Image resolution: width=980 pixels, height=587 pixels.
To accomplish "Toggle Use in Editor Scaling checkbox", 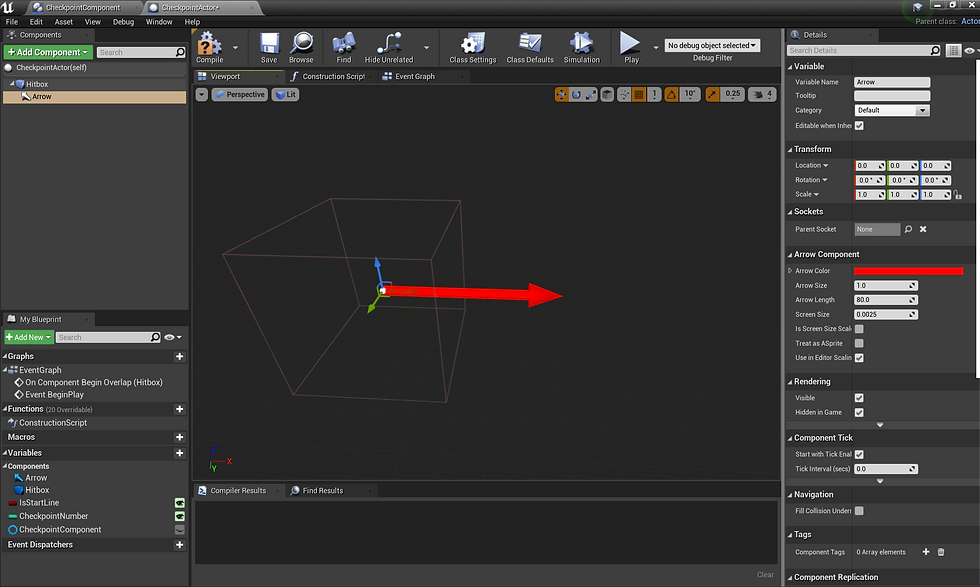I will pyautogui.click(x=859, y=358).
